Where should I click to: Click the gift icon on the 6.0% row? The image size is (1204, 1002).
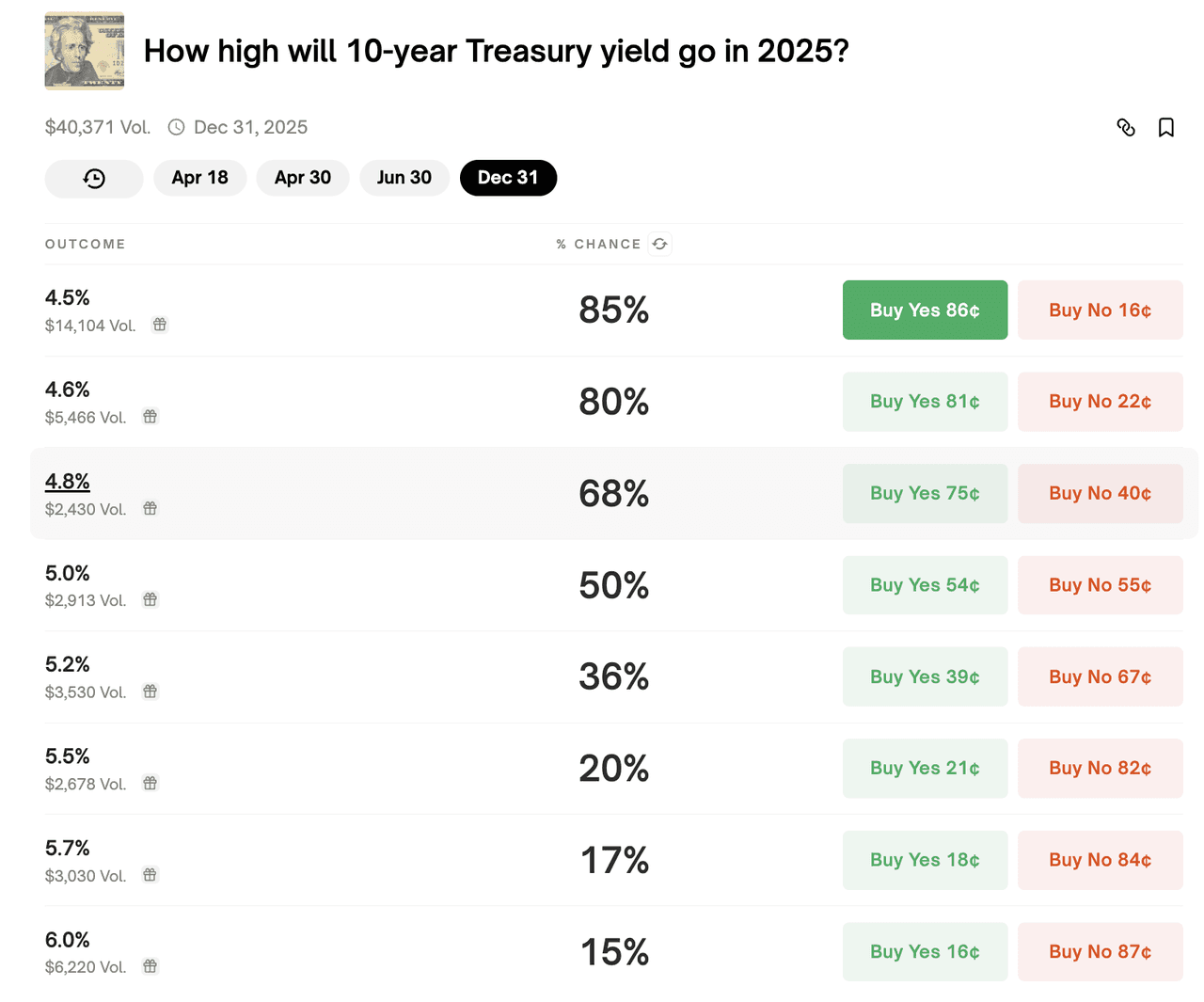tap(150, 966)
